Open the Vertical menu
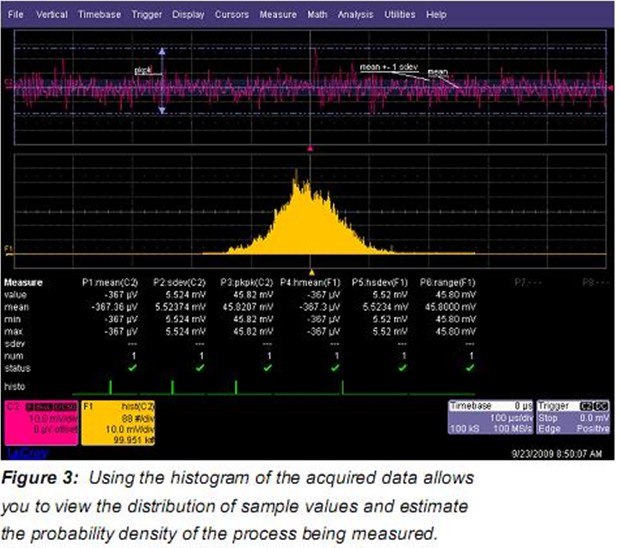620x548 pixels. pyautogui.click(x=52, y=16)
